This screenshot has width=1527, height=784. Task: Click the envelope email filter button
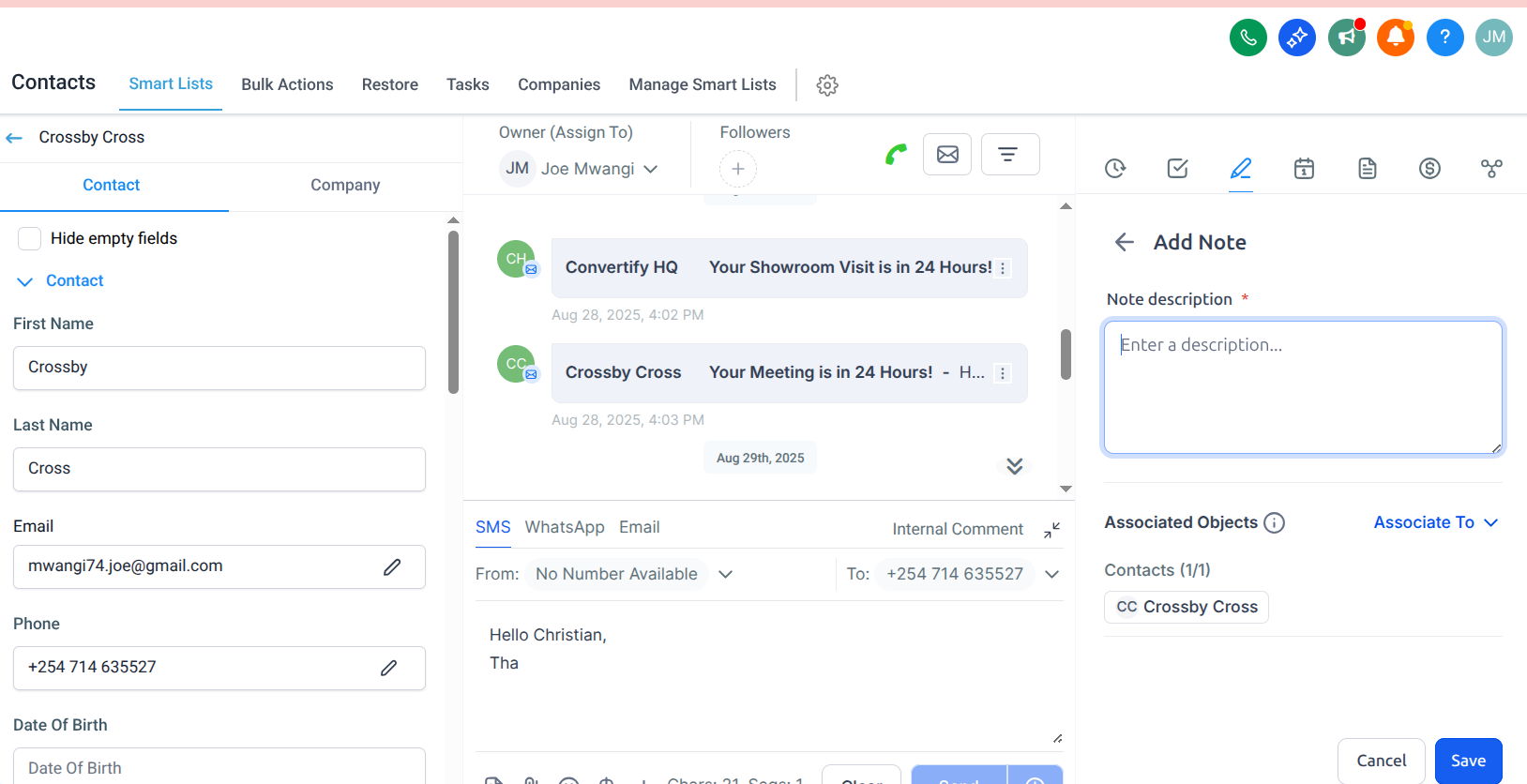(x=947, y=154)
